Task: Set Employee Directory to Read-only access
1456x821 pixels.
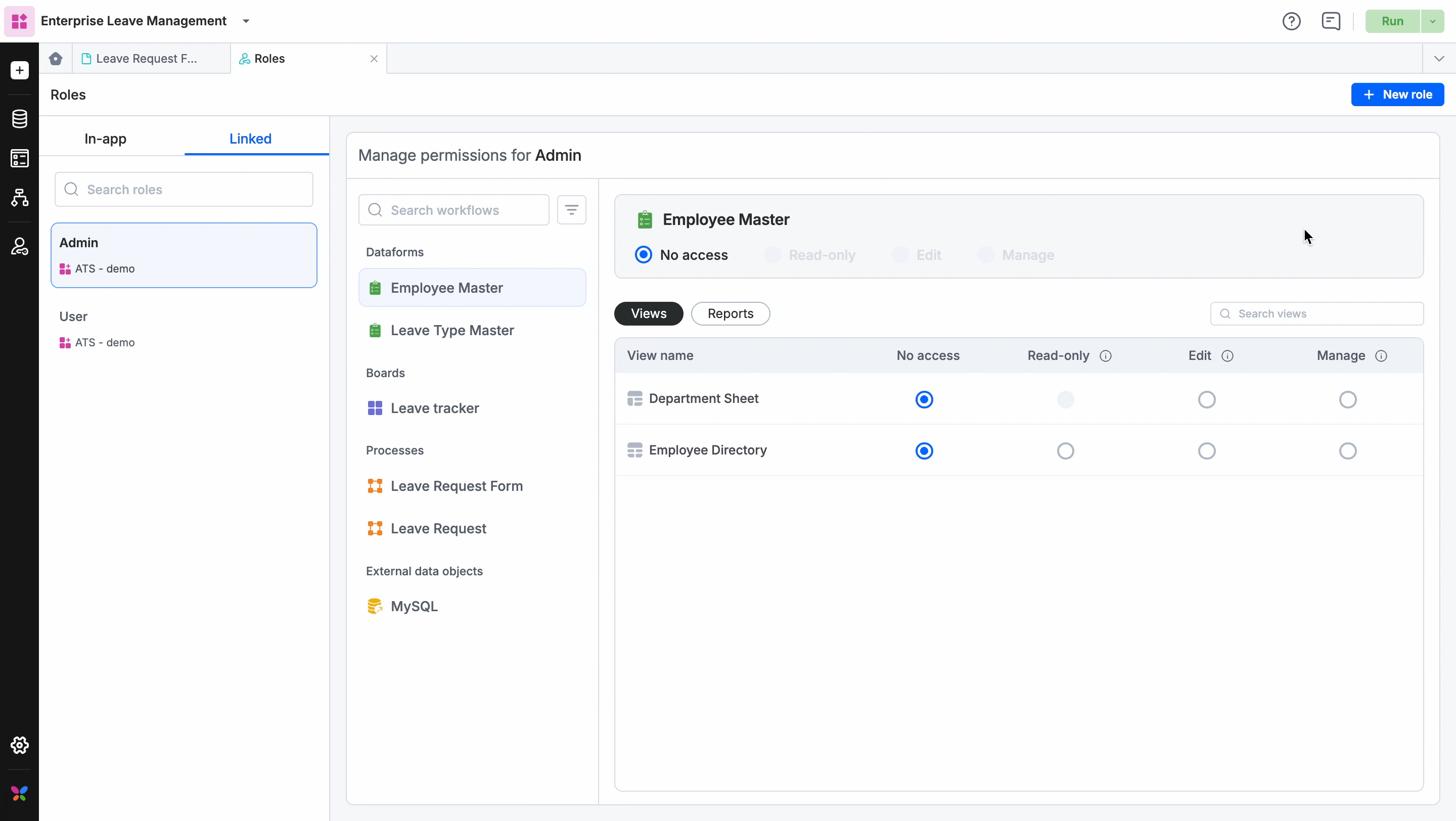Action: coord(1065,451)
